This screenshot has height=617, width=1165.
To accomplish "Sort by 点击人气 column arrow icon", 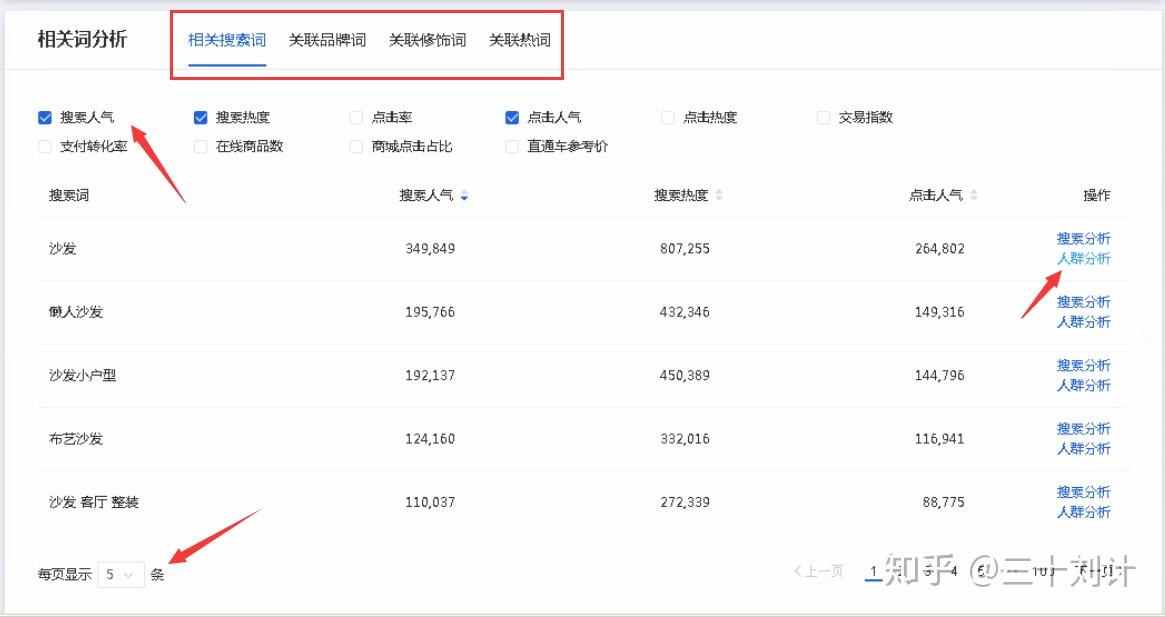I will [x=973, y=196].
